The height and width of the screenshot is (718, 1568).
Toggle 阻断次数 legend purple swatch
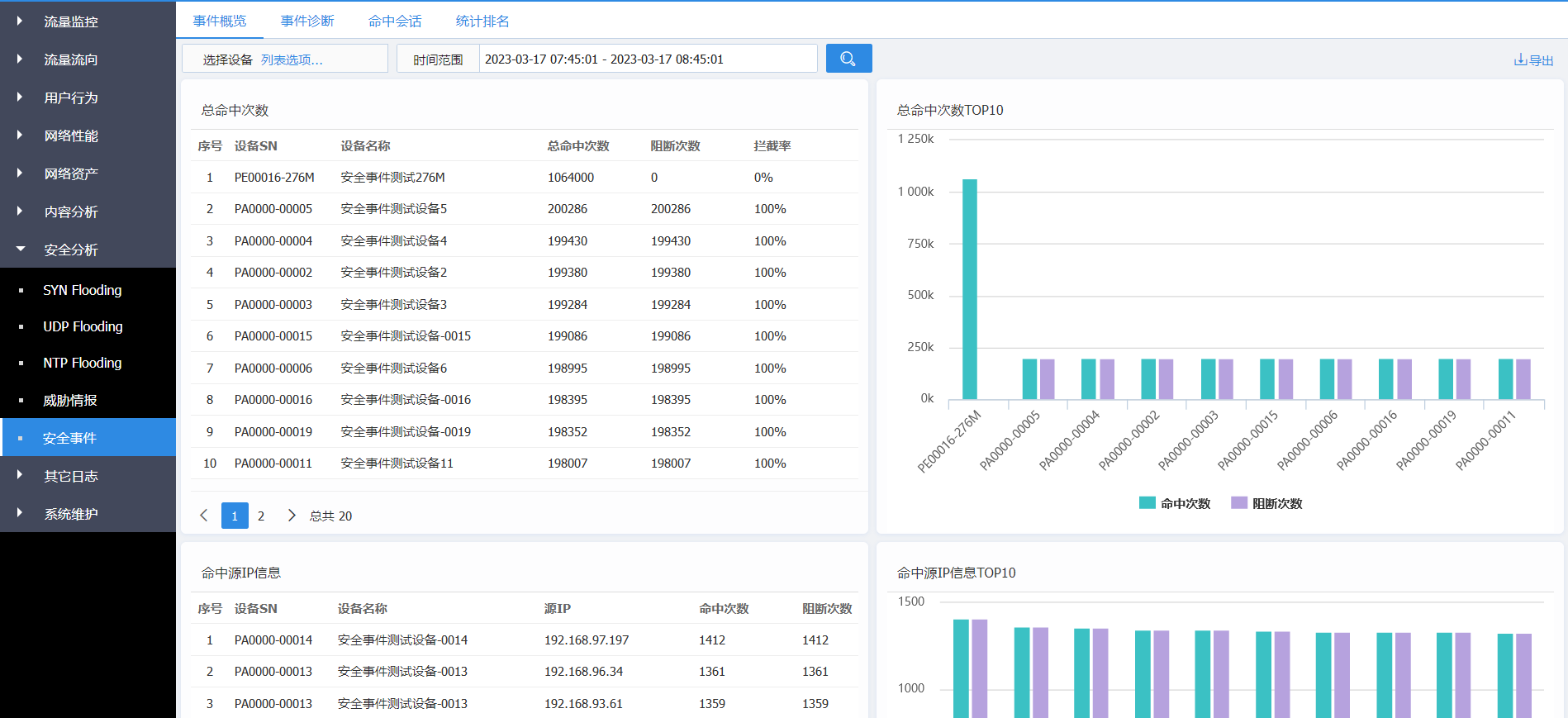(x=1239, y=503)
